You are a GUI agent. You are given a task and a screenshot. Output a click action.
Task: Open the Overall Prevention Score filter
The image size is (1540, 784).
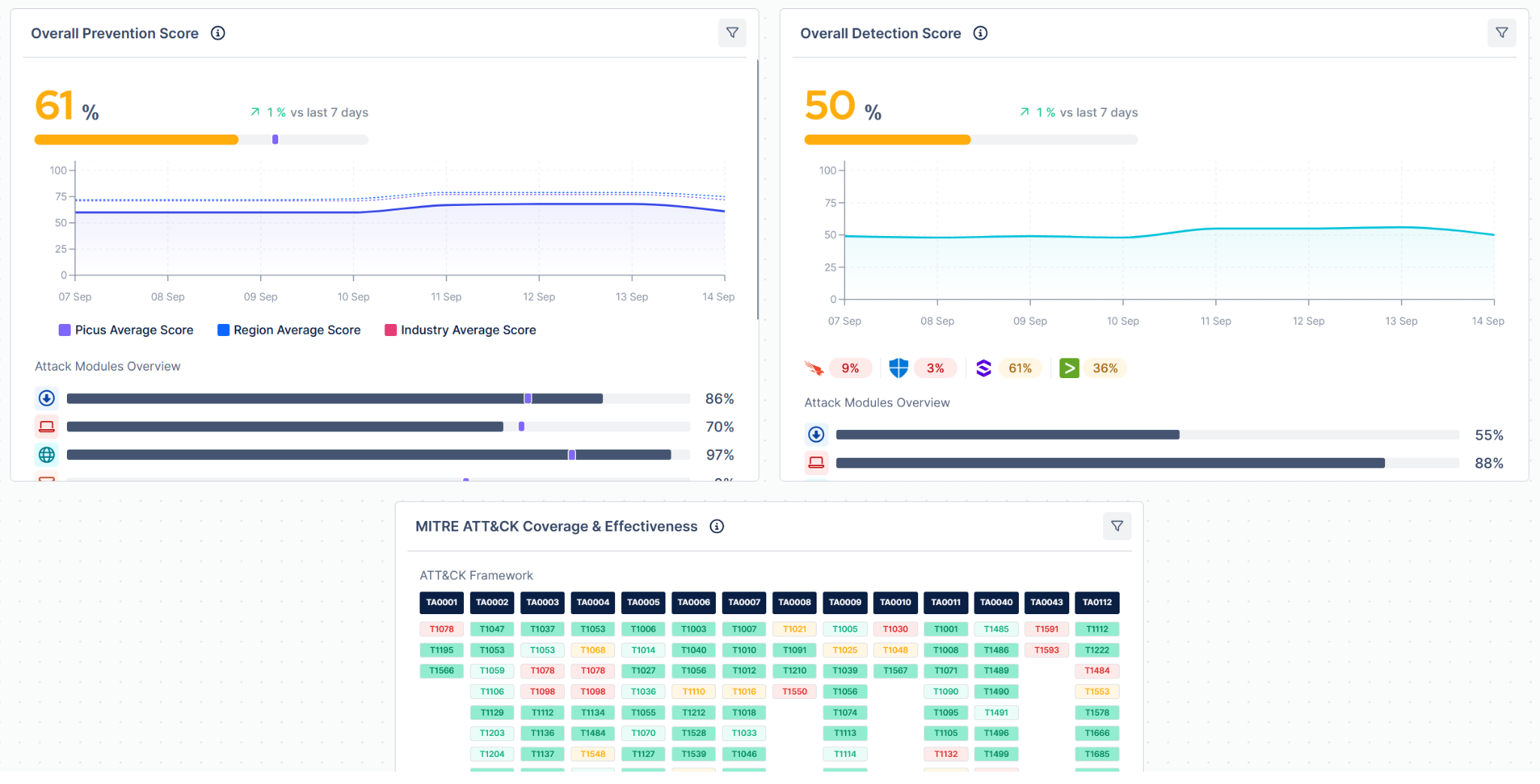(x=732, y=33)
